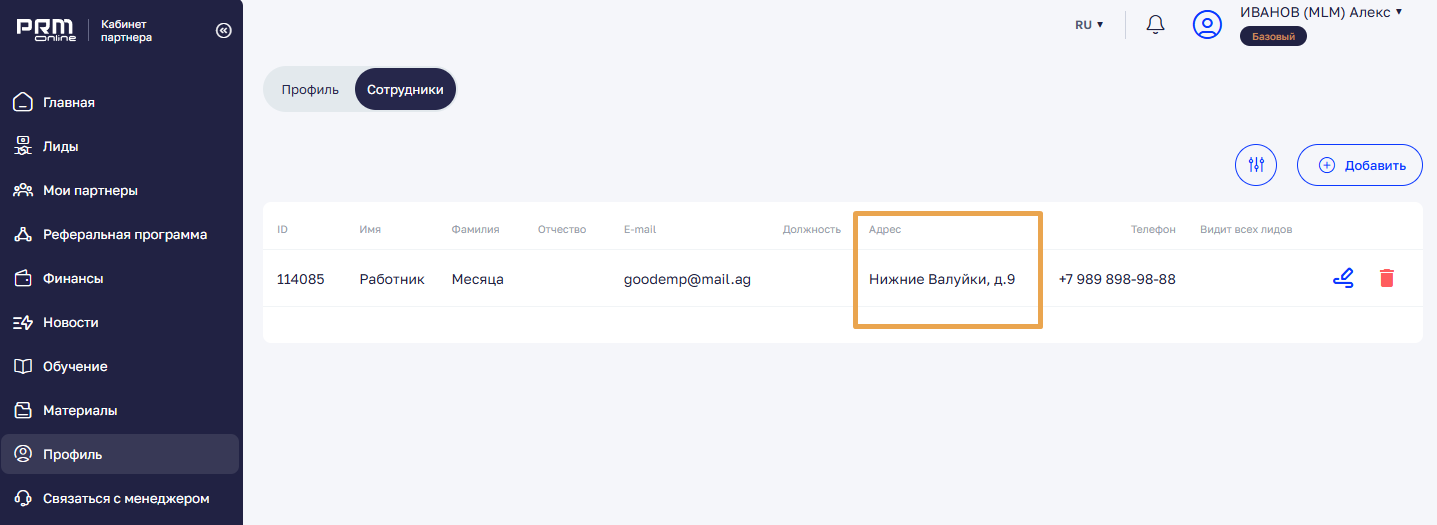The image size is (1437, 525).
Task: Delete employee with red trash icon
Action: (1386, 279)
